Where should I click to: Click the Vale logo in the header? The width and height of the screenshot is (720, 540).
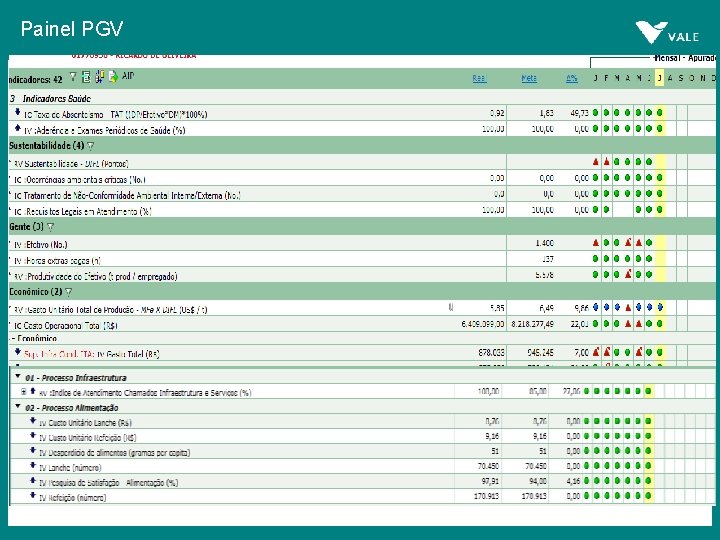tap(667, 32)
